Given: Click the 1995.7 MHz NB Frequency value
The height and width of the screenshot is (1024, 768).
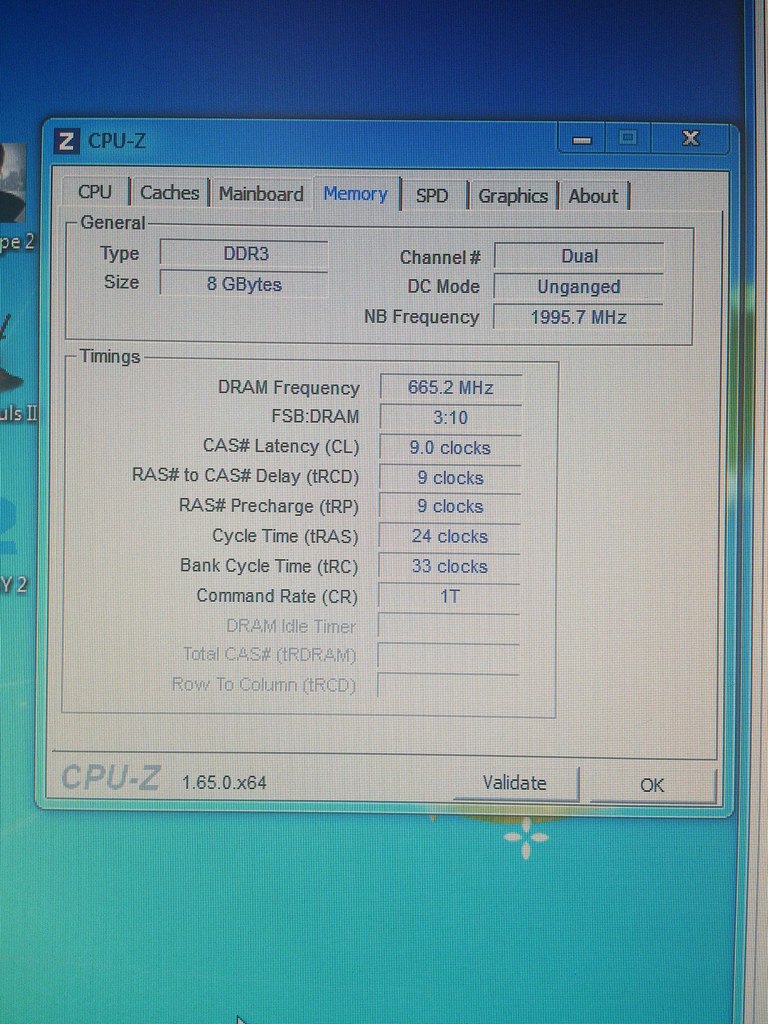Looking at the screenshot, I should 579,317.
